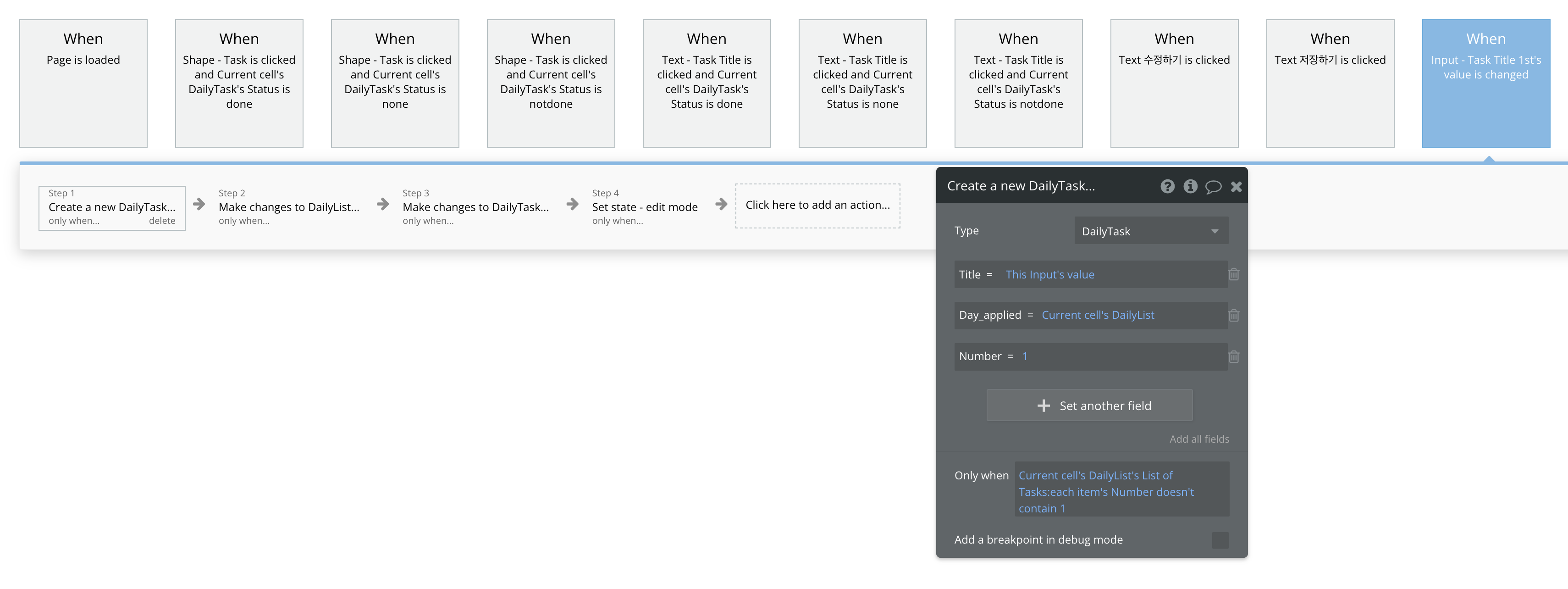This screenshot has height=589, width=1568.
Task: Select the Page is loaded event
Action: click(x=83, y=83)
